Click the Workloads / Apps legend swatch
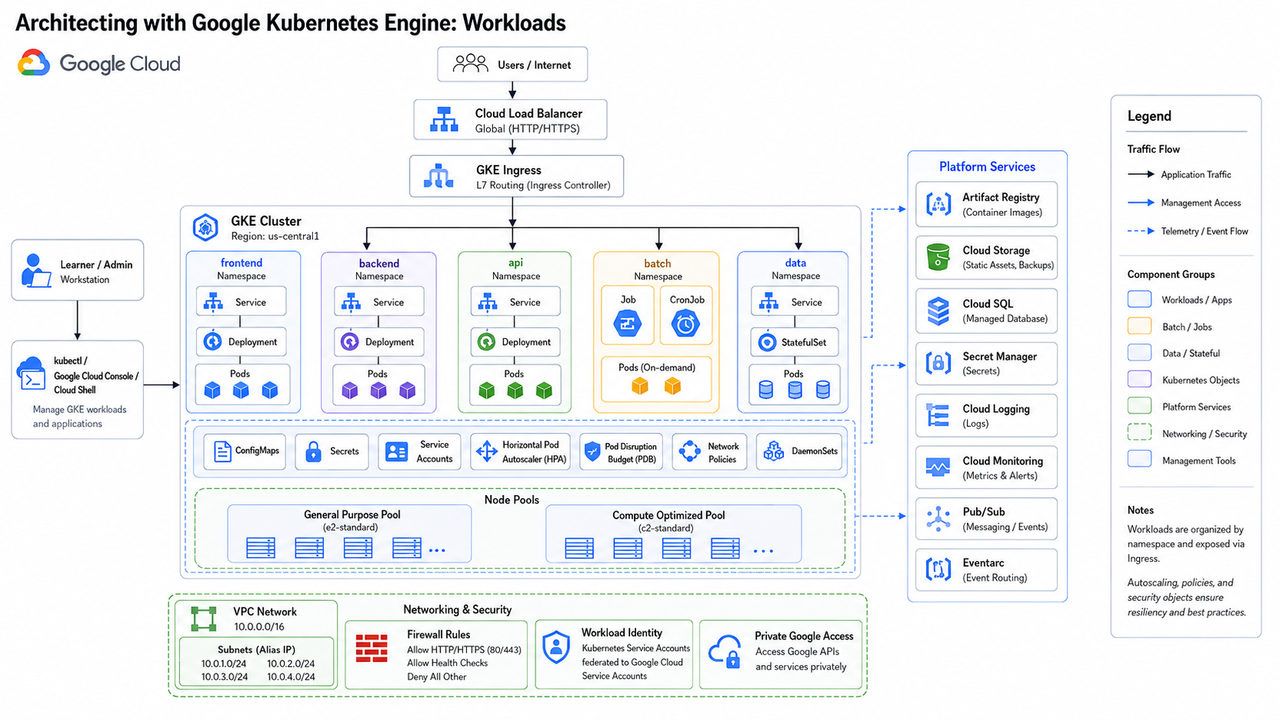Image resolution: width=1280 pixels, height=720 pixels. coord(1140,300)
